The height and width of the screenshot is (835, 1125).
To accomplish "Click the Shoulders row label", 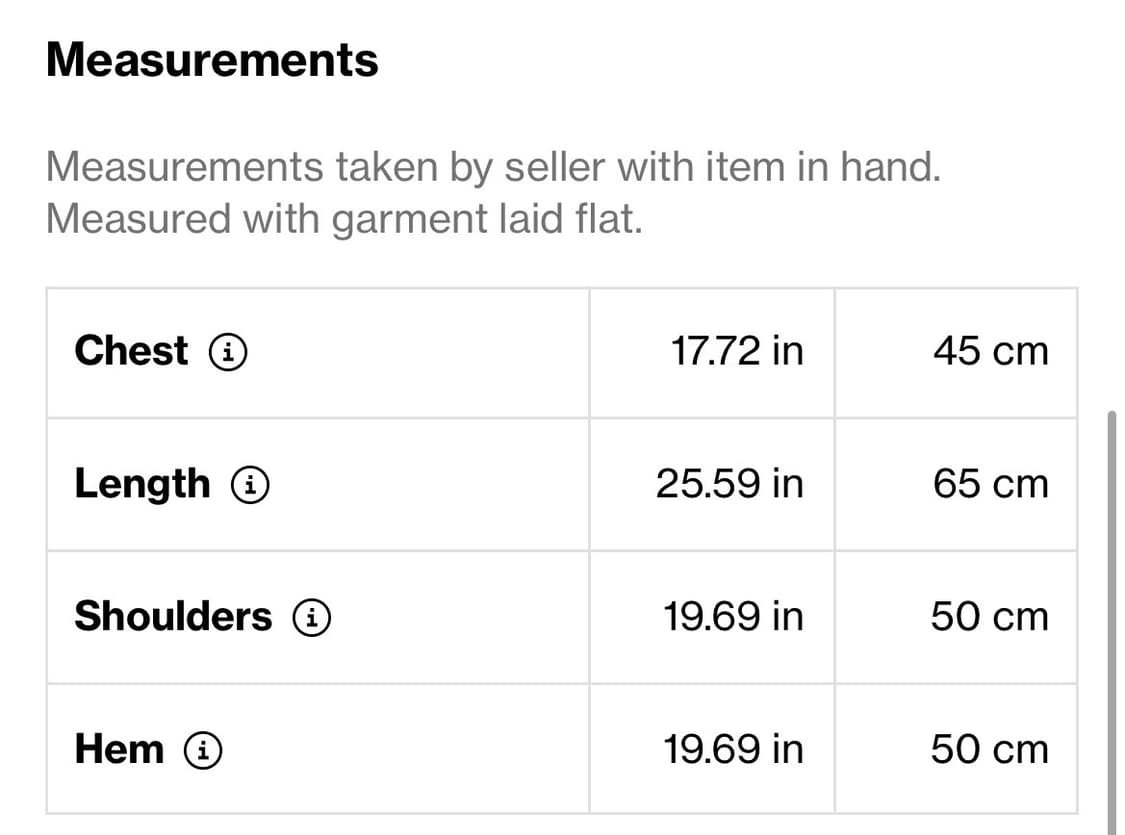I will coord(173,617).
